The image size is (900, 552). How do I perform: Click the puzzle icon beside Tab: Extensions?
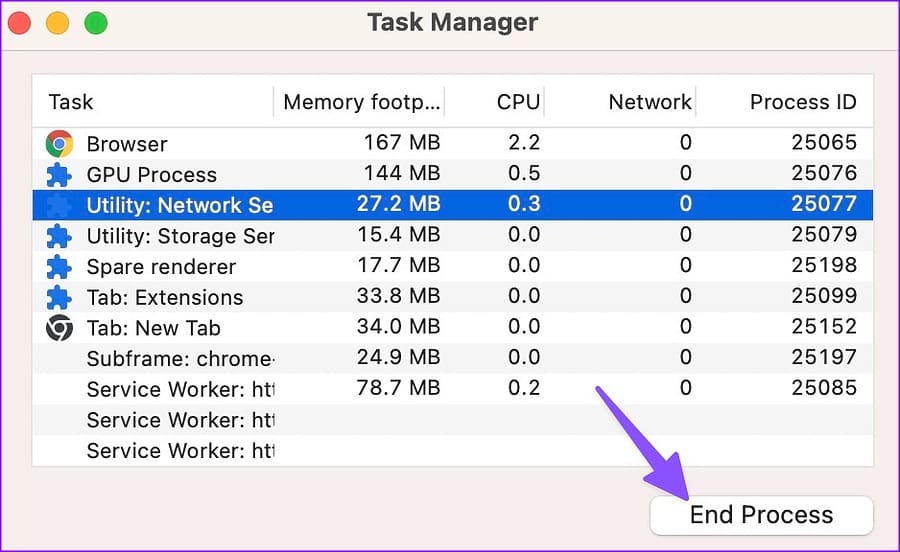59,297
